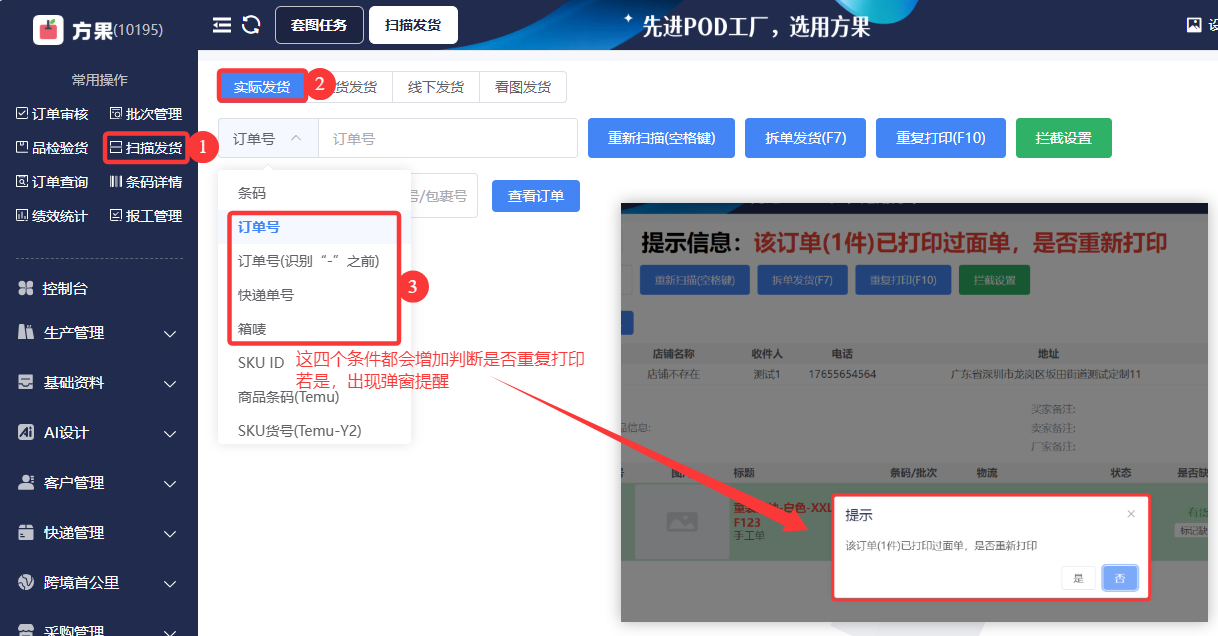The height and width of the screenshot is (636, 1218).
Task: Open 批次管理 shortcut
Action: point(146,114)
